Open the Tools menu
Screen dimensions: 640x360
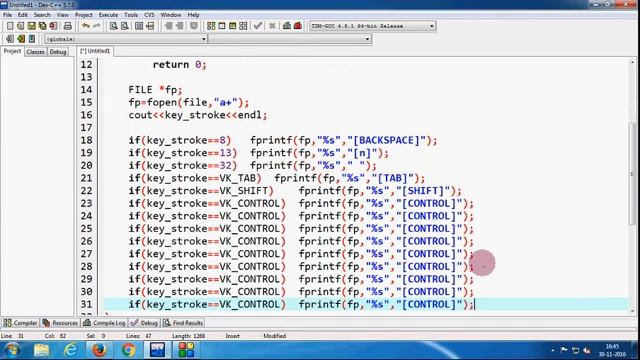[x=131, y=15]
